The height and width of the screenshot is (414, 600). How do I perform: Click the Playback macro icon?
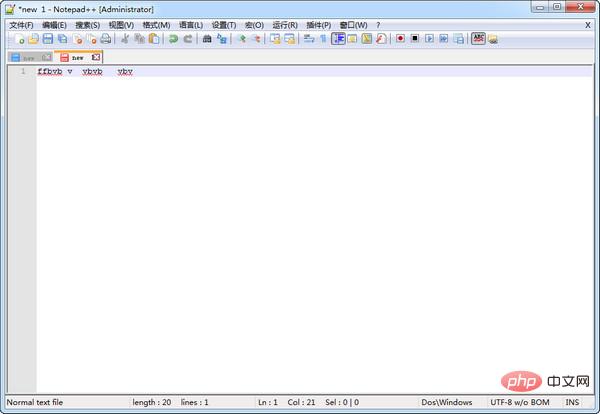click(x=429, y=39)
